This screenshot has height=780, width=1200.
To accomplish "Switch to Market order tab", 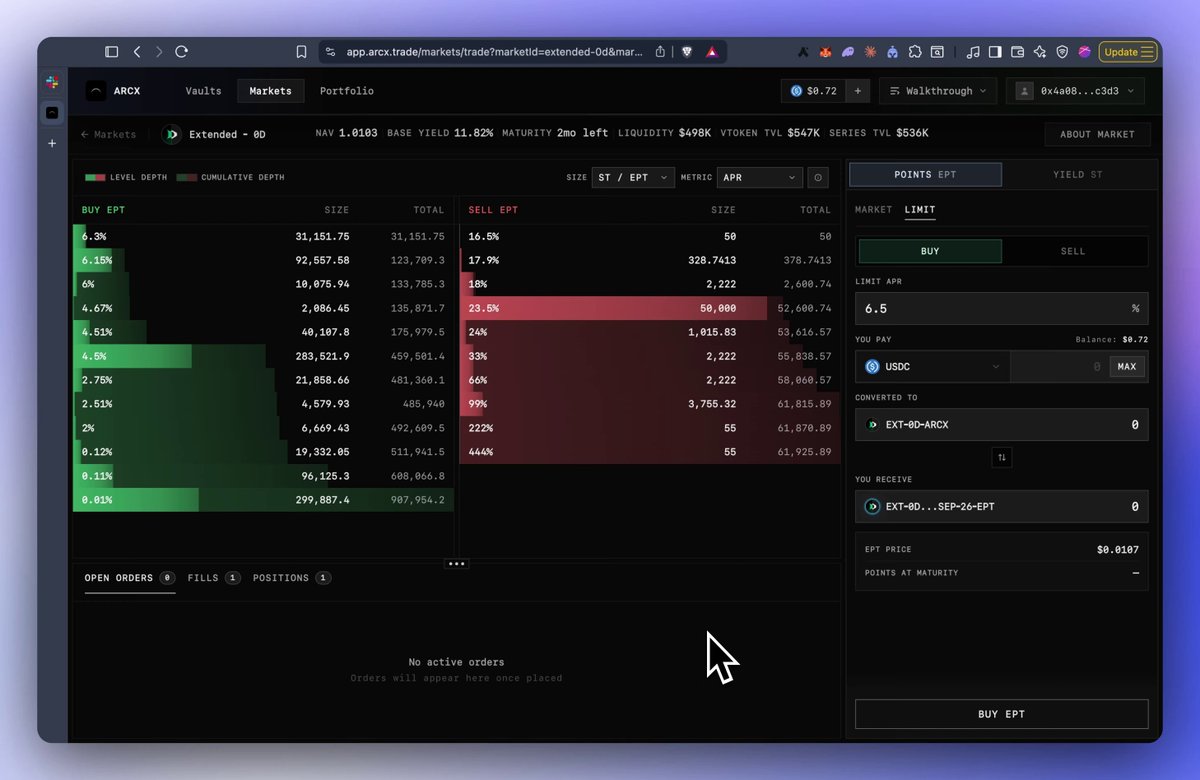I will click(873, 210).
